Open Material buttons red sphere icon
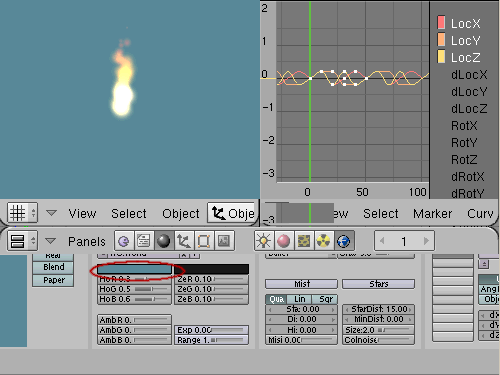The image size is (500, 375). click(284, 241)
